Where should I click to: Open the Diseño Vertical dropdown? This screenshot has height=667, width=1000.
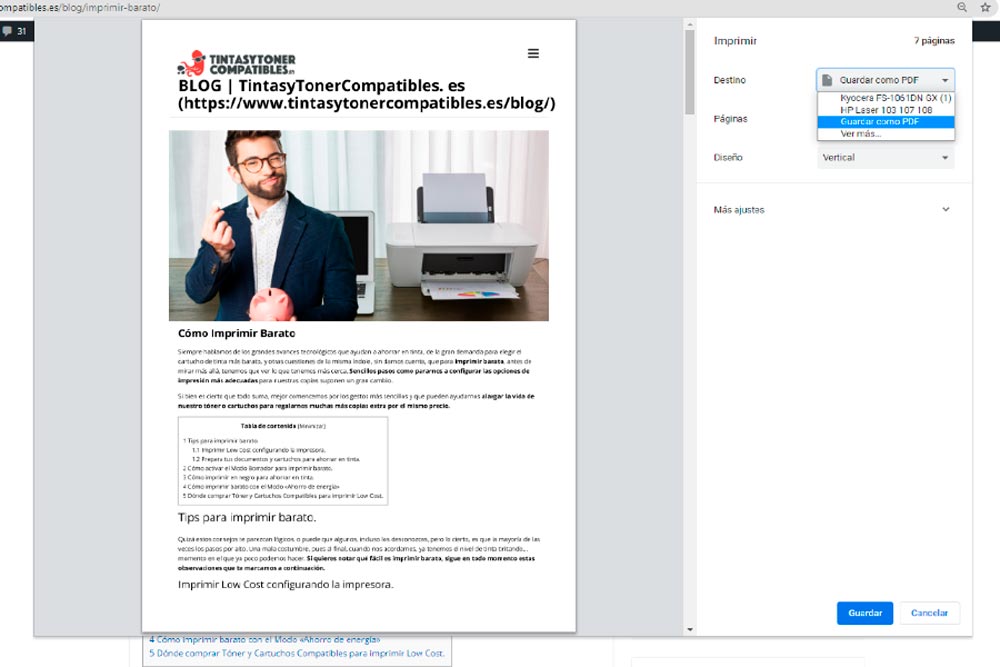coord(885,158)
